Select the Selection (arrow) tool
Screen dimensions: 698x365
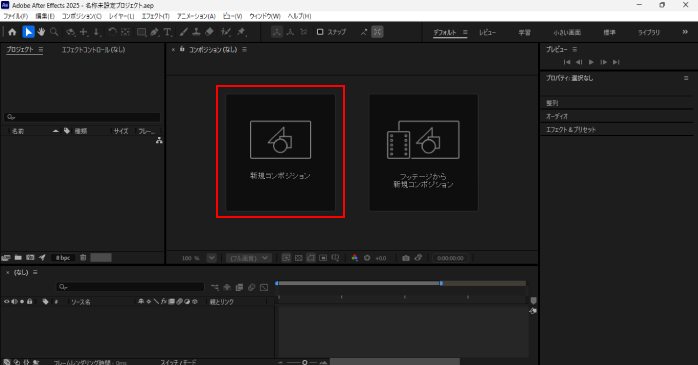pyautogui.click(x=28, y=32)
